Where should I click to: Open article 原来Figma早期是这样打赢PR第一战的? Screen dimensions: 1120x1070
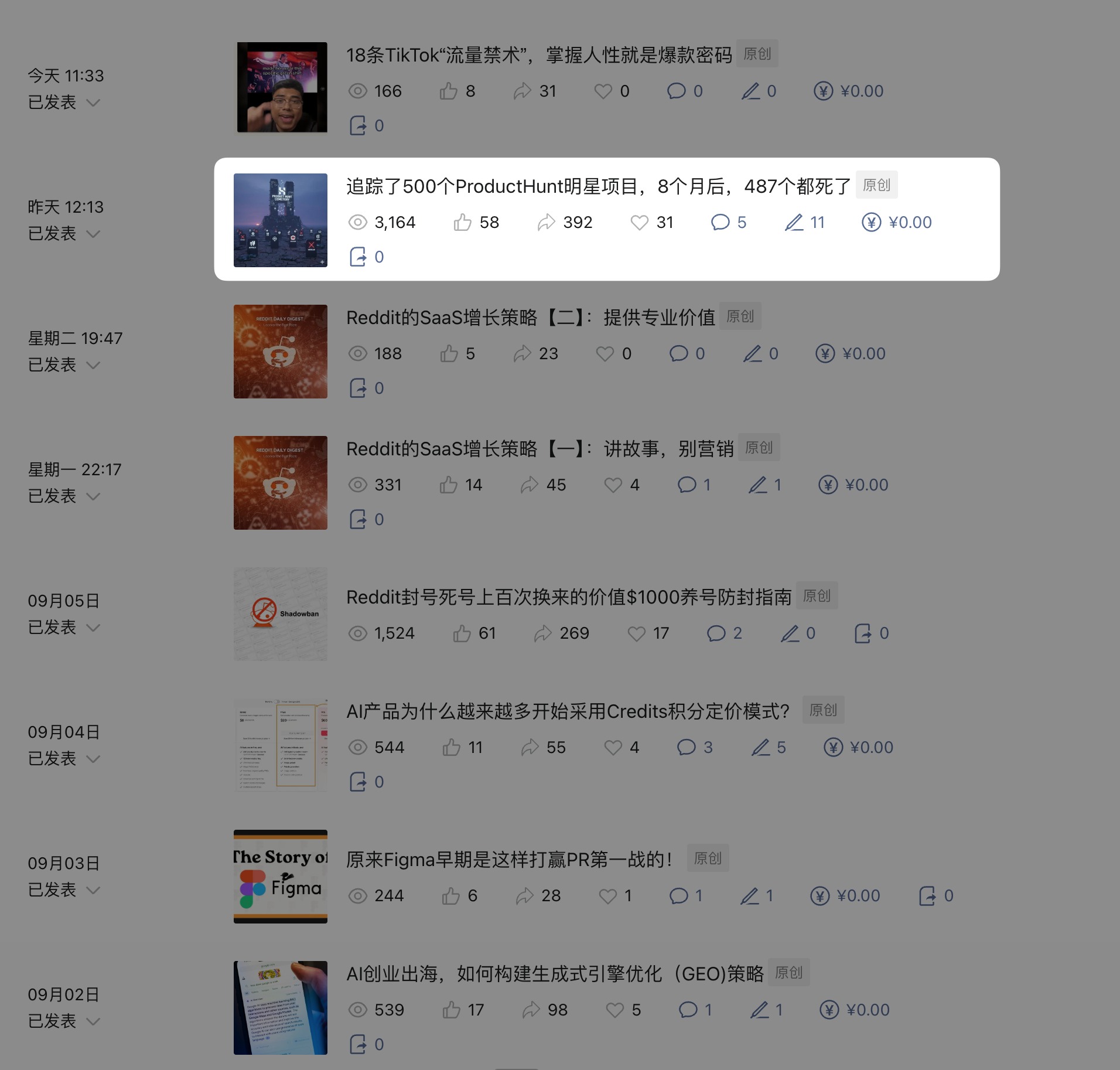510,860
